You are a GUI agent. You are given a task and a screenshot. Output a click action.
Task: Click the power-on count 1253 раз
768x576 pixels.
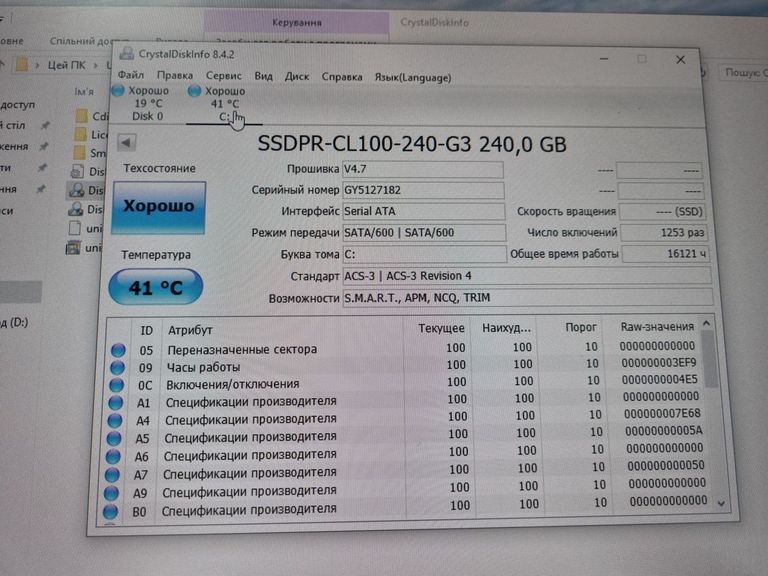click(x=664, y=233)
